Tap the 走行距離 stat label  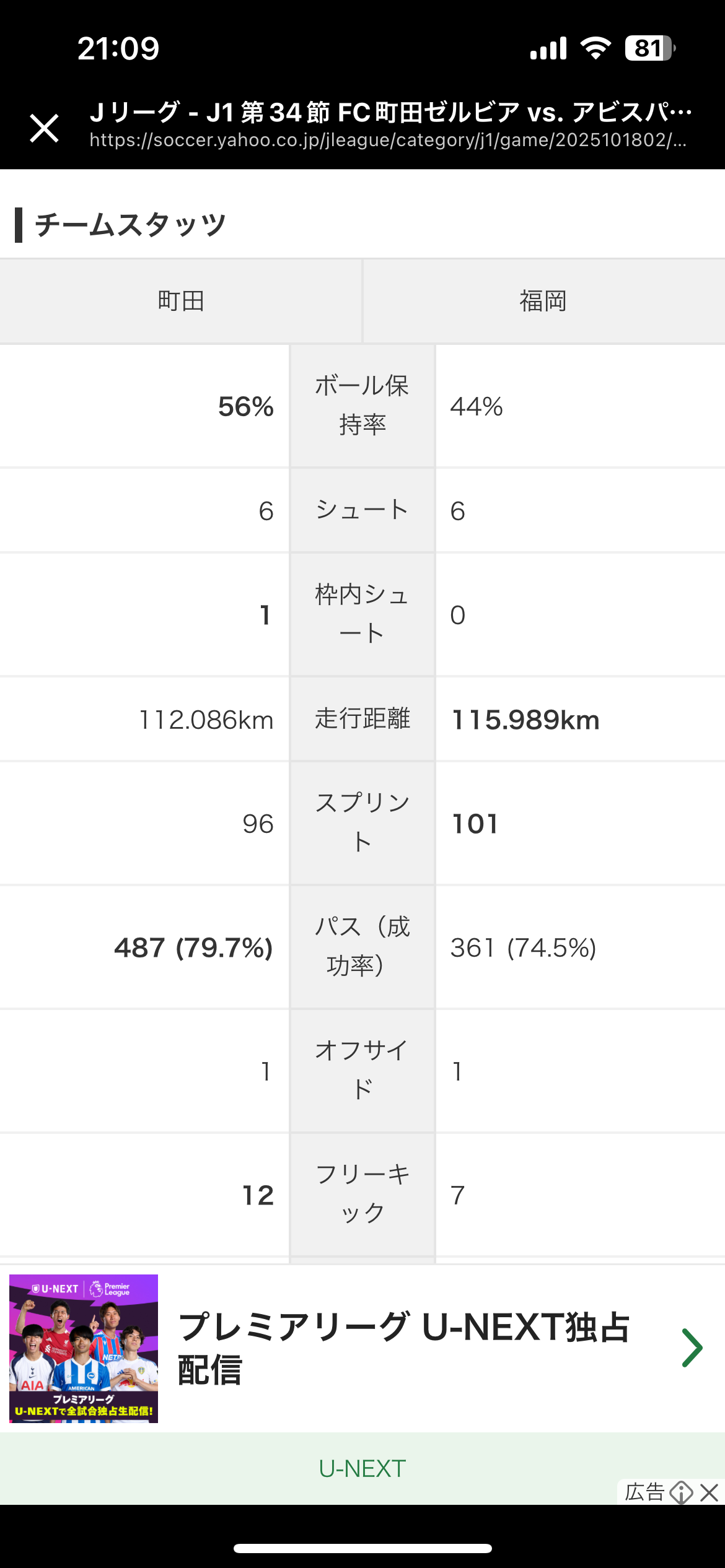[362, 719]
